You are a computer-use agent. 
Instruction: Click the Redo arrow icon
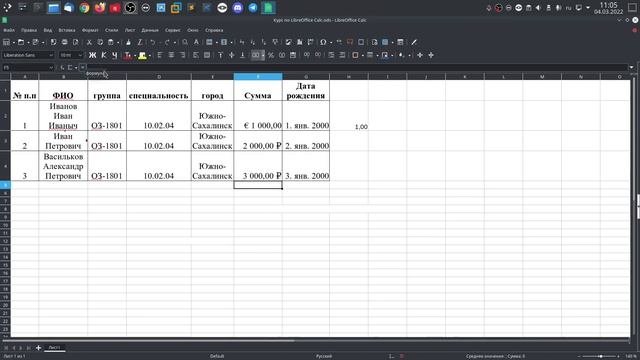click(x=167, y=42)
